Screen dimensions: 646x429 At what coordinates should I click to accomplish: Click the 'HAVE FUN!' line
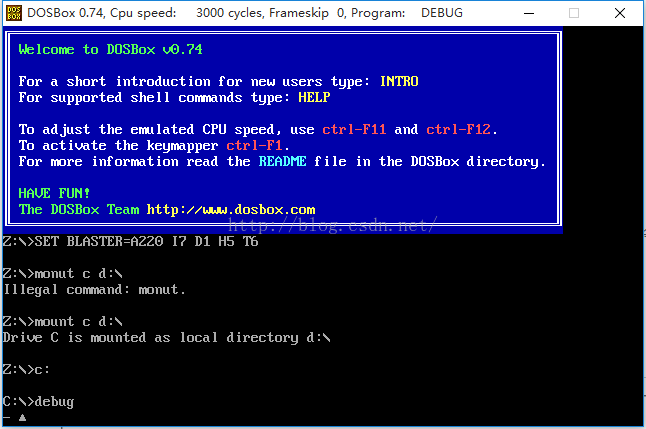54,193
